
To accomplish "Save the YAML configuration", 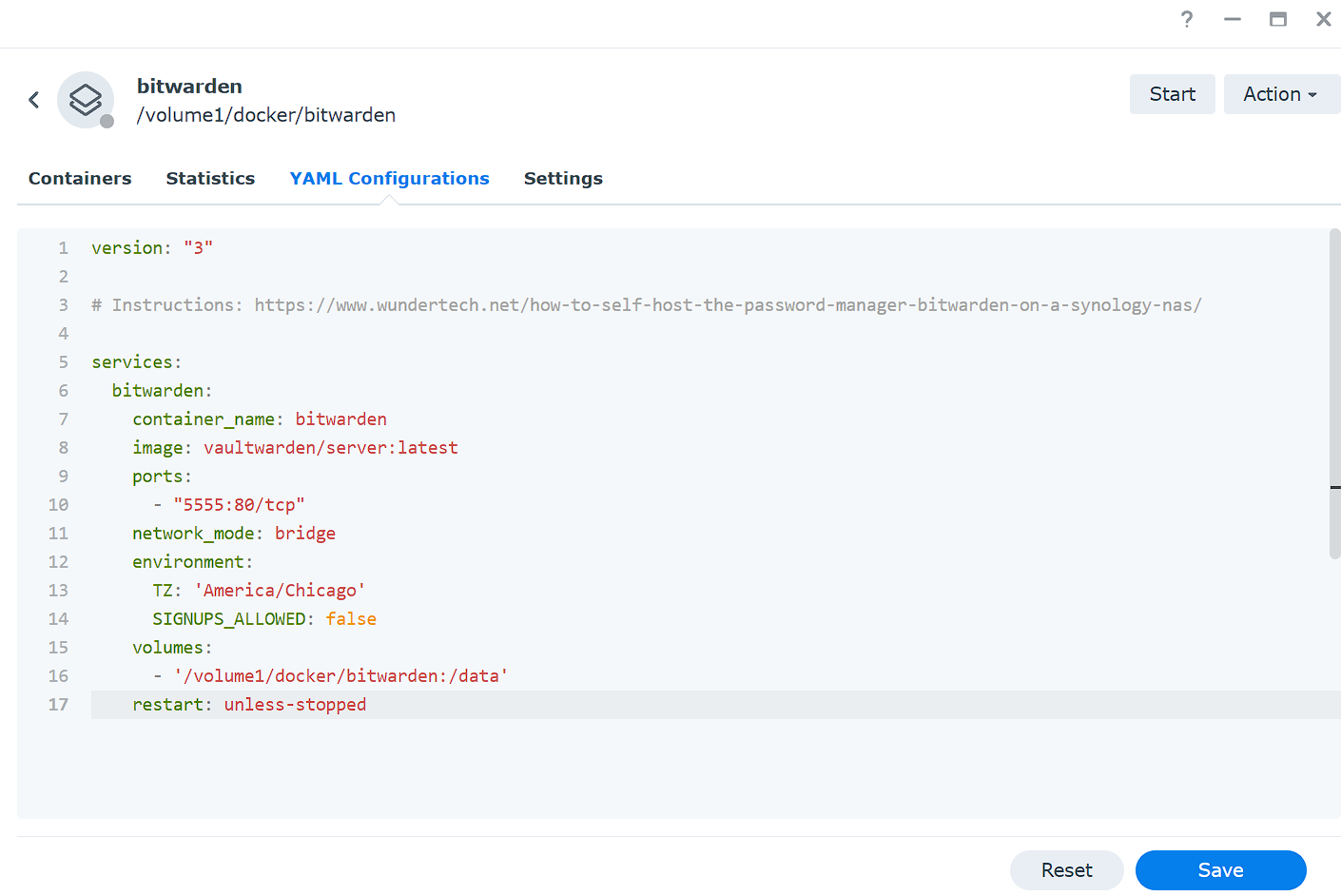I will click(1220, 869).
